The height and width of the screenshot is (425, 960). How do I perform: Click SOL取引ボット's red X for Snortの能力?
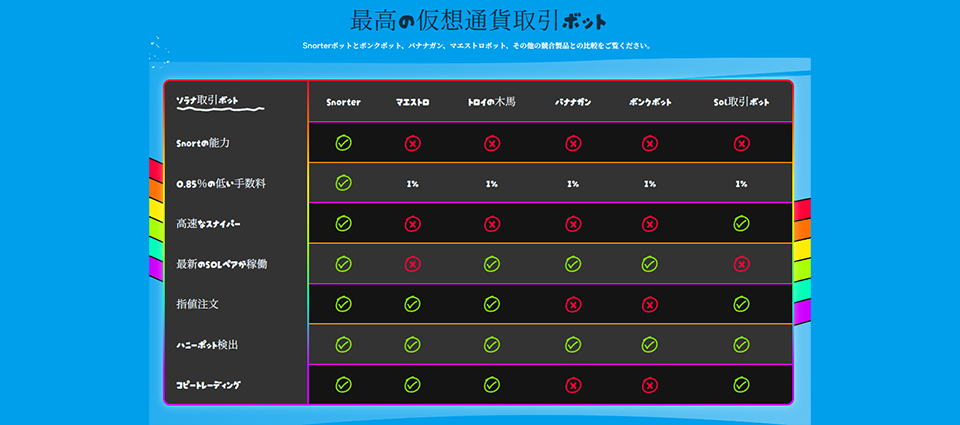pos(741,144)
